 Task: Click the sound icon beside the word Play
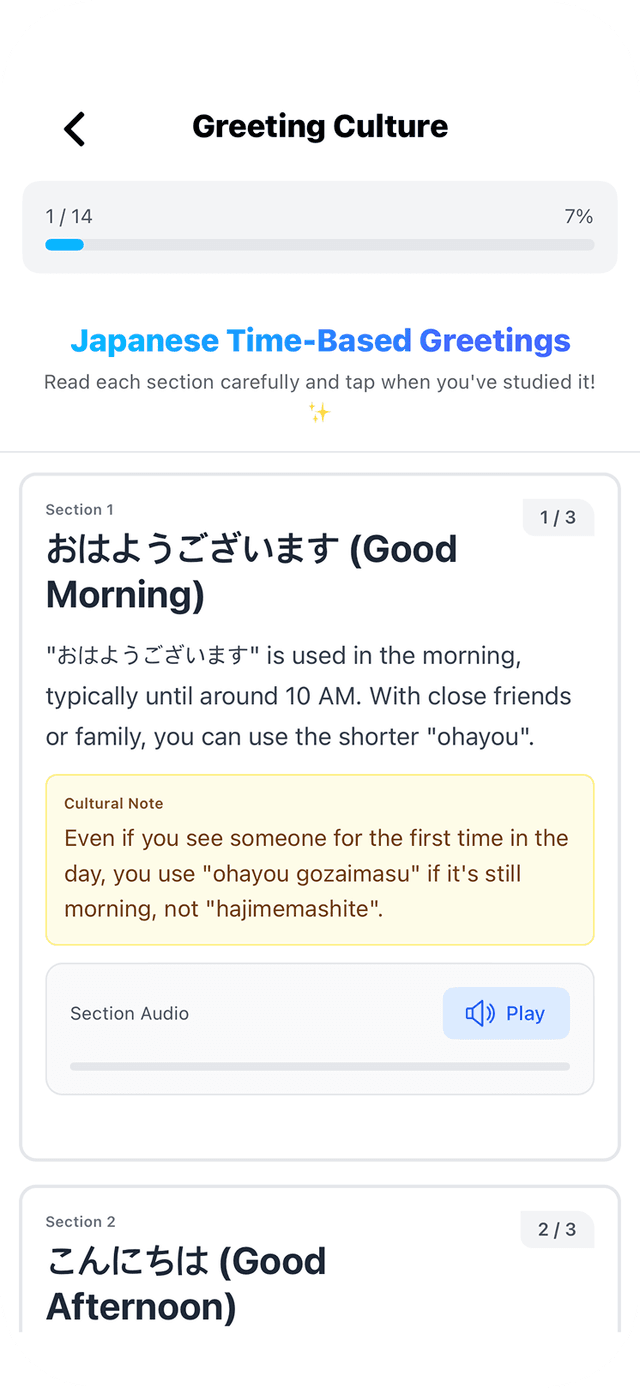483,1013
